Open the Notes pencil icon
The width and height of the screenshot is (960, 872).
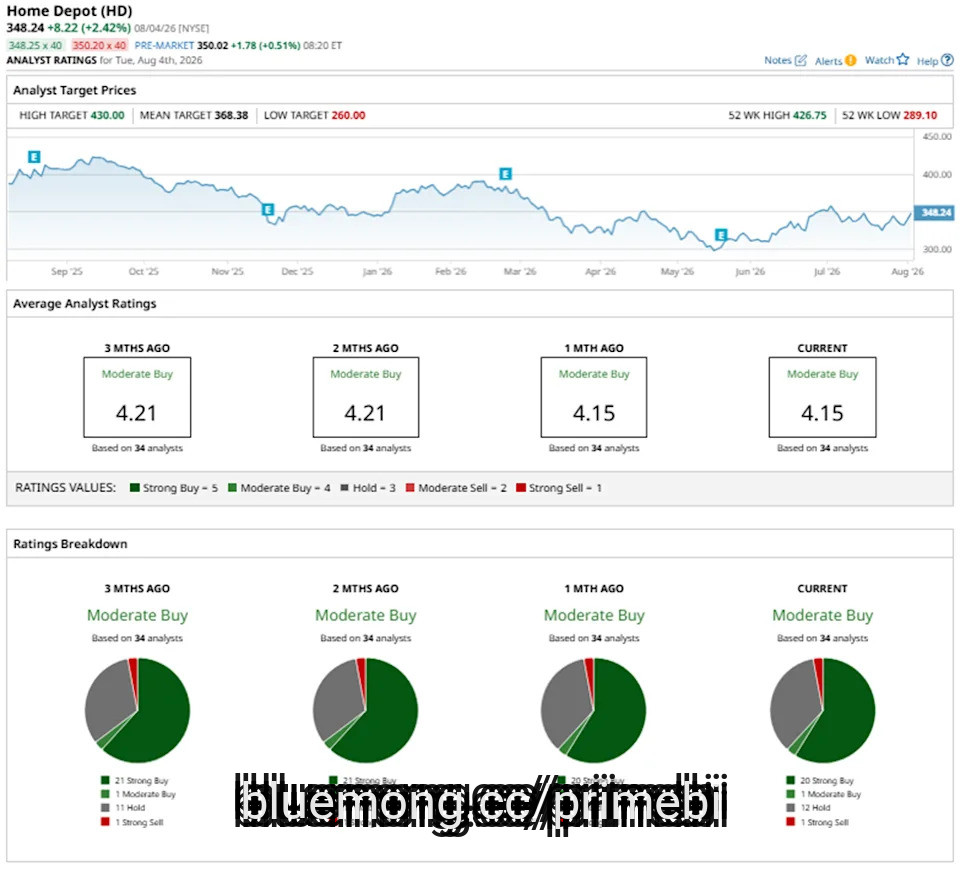click(800, 60)
